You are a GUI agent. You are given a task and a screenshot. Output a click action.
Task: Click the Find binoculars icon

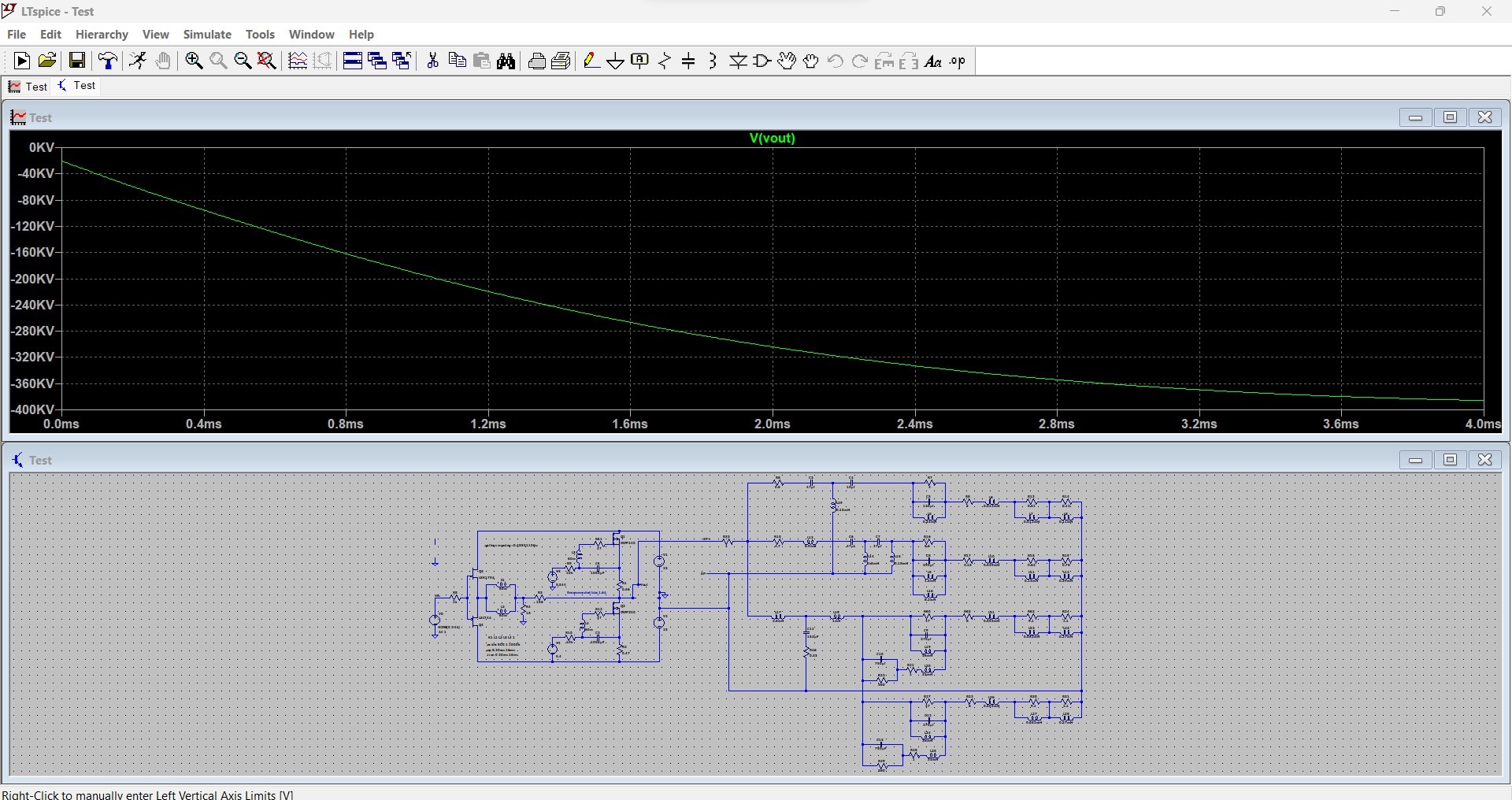[506, 61]
